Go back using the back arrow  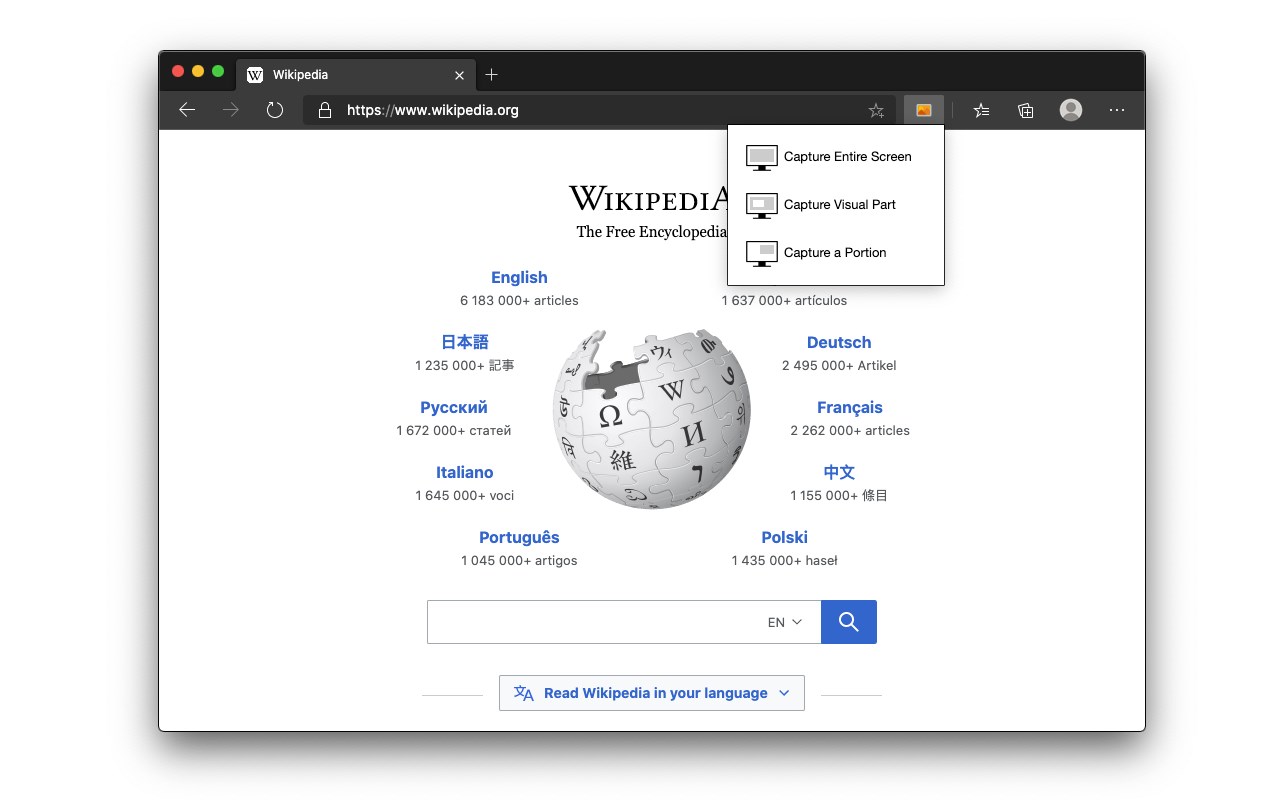[x=187, y=110]
